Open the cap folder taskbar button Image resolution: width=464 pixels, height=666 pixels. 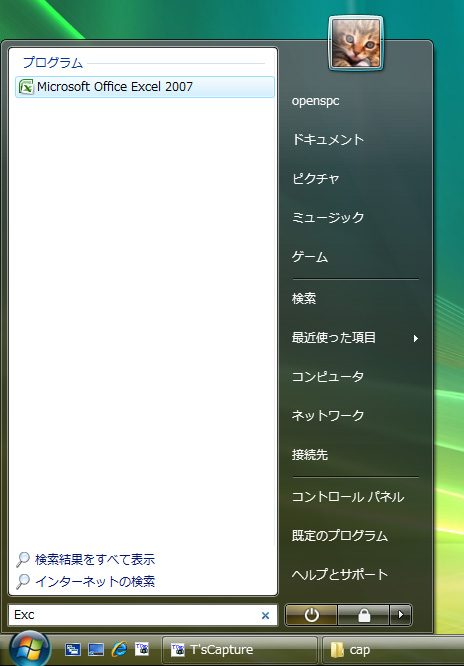pyautogui.click(x=393, y=650)
